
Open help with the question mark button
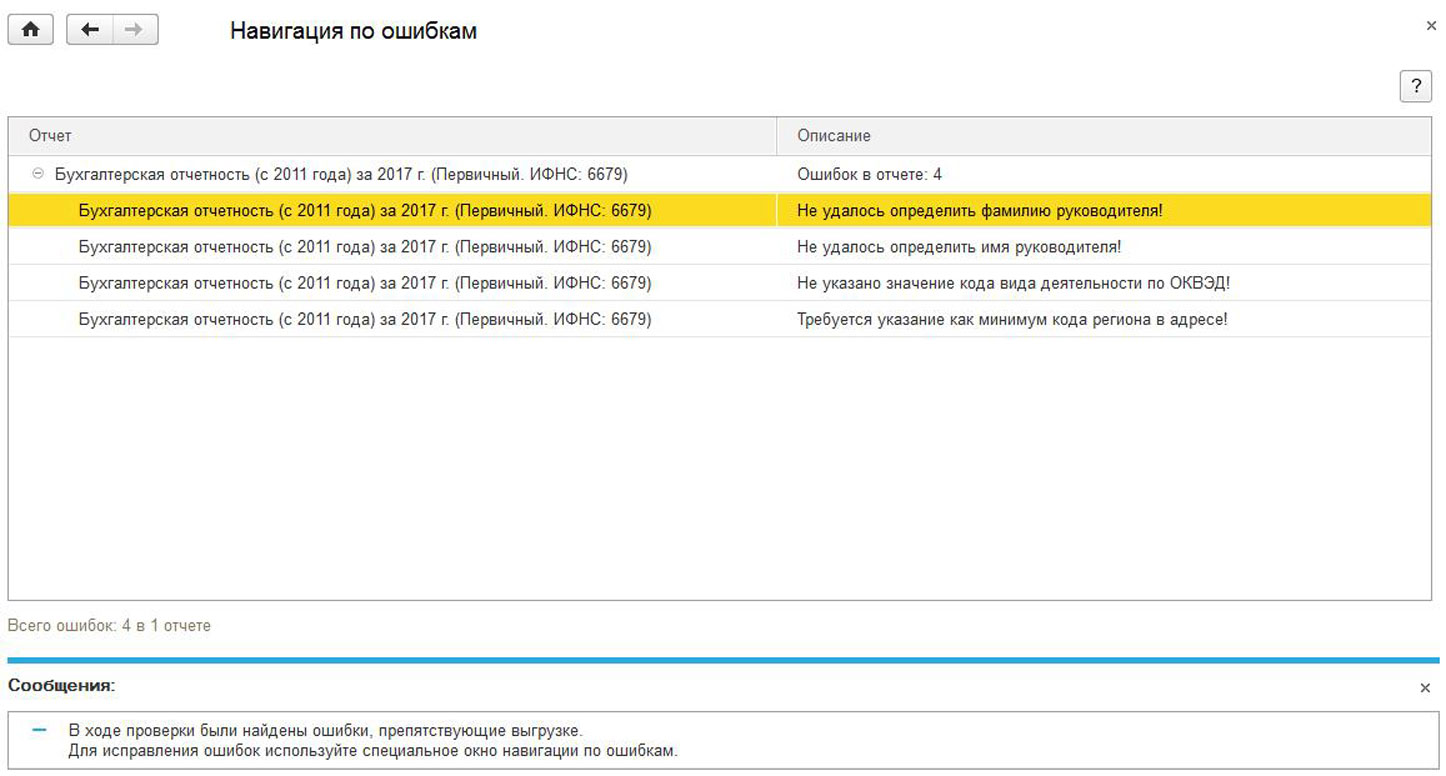[x=1415, y=87]
